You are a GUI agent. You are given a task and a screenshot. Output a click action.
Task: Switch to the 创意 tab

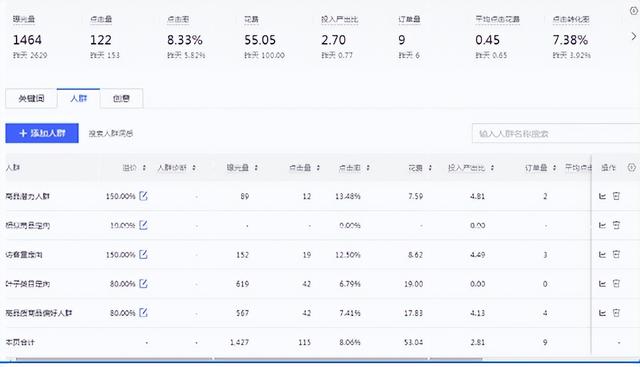pos(122,98)
